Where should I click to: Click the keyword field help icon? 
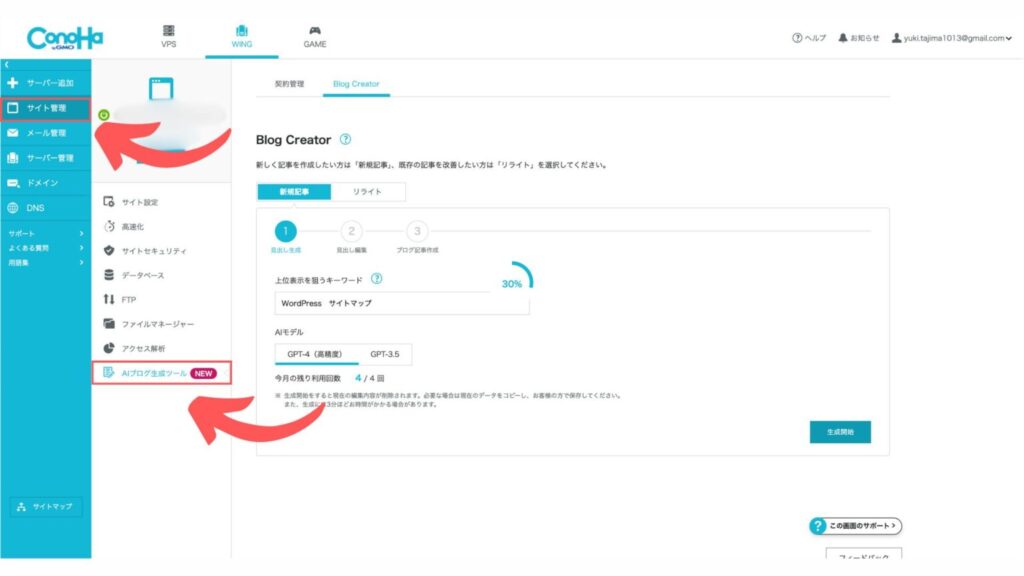click(377, 279)
